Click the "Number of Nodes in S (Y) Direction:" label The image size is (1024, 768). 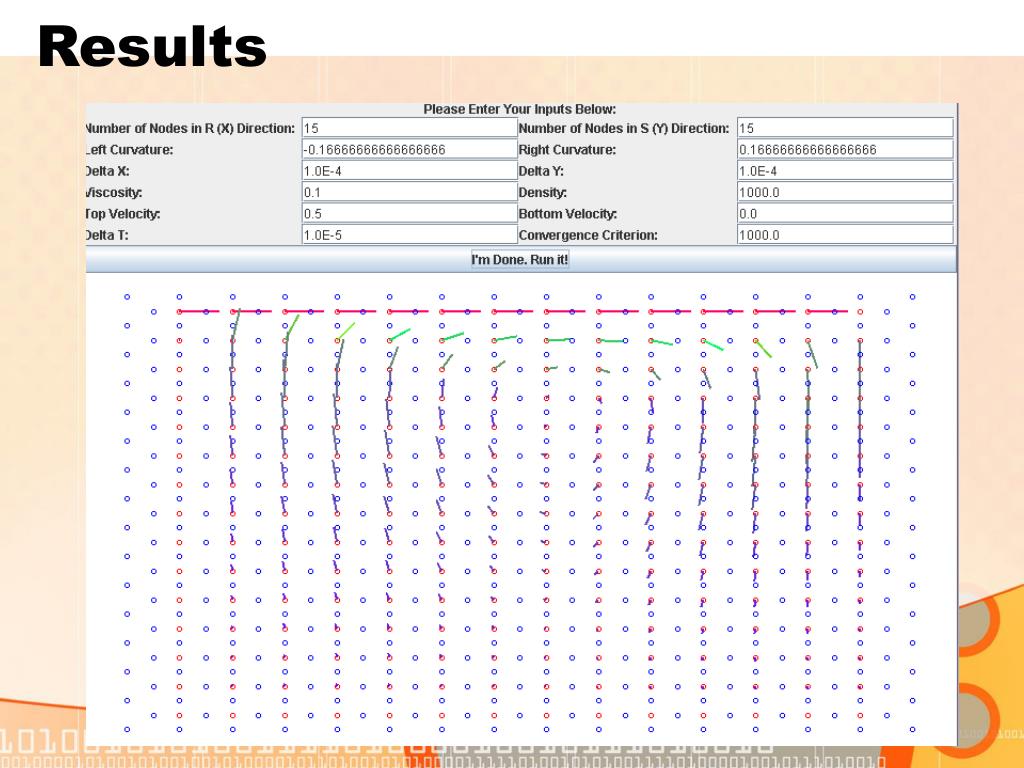(x=624, y=128)
